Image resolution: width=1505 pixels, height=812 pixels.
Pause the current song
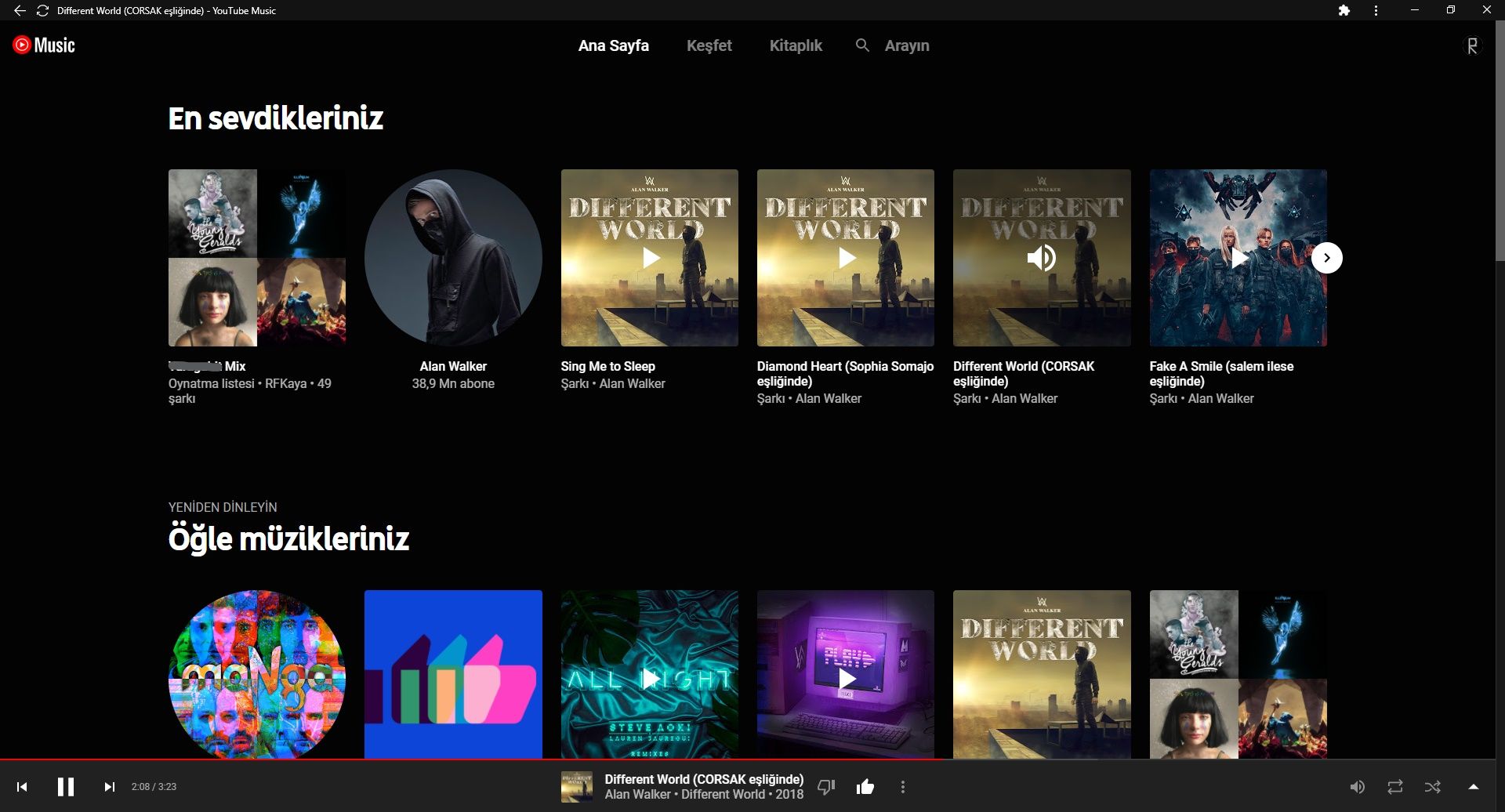tap(66, 787)
